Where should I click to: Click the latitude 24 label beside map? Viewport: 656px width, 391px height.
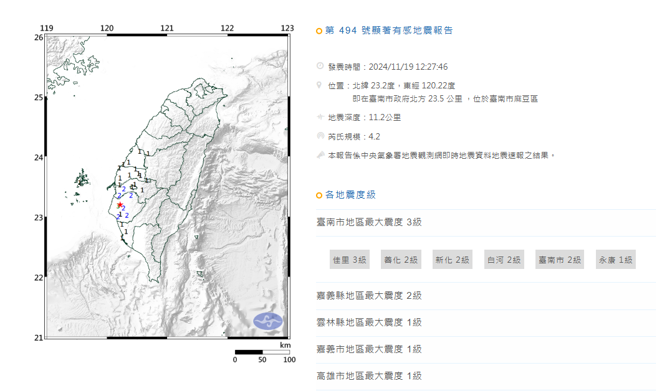38,158
